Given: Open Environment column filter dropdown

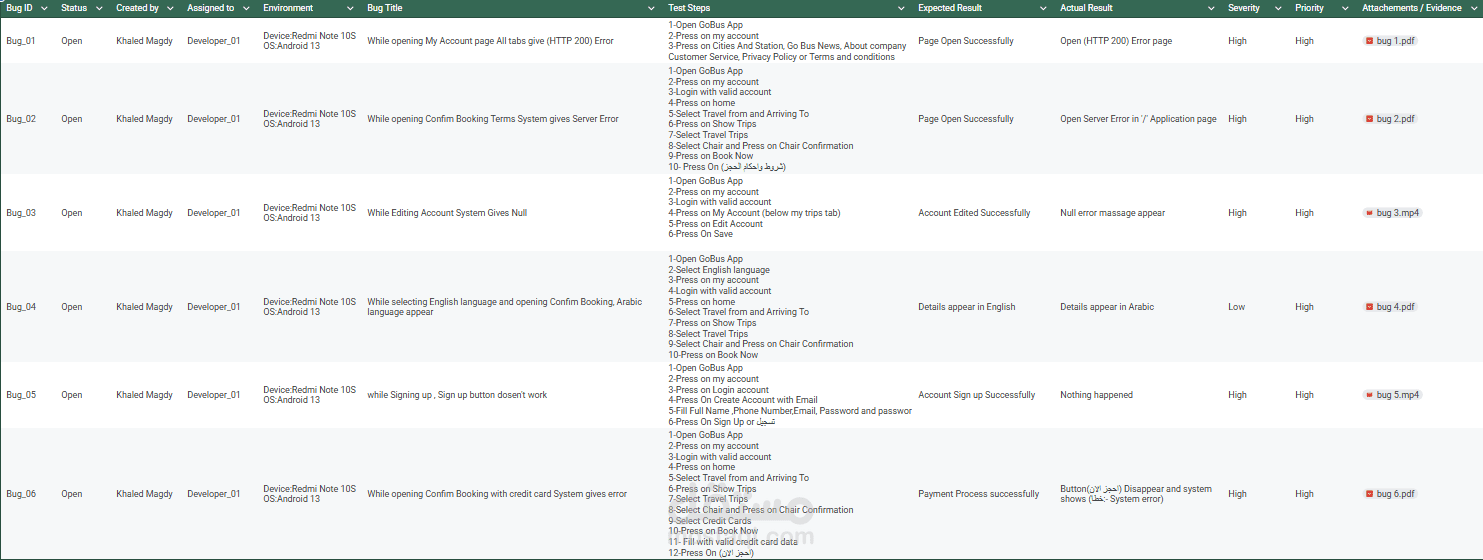Looking at the screenshot, I should [x=350, y=8].
